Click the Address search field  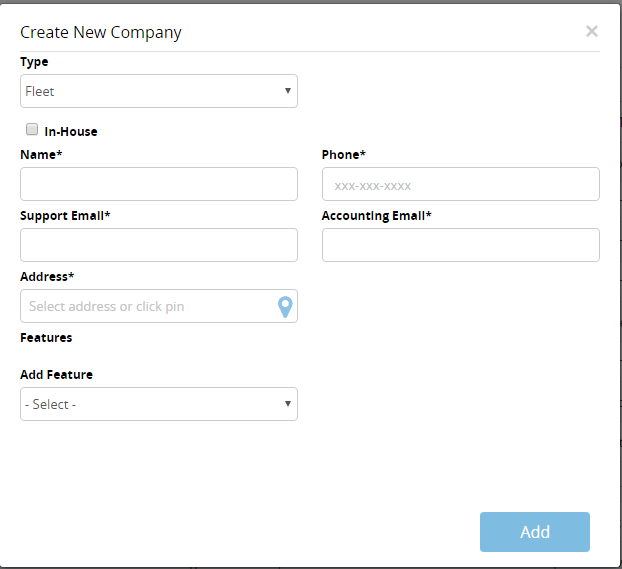coord(149,306)
